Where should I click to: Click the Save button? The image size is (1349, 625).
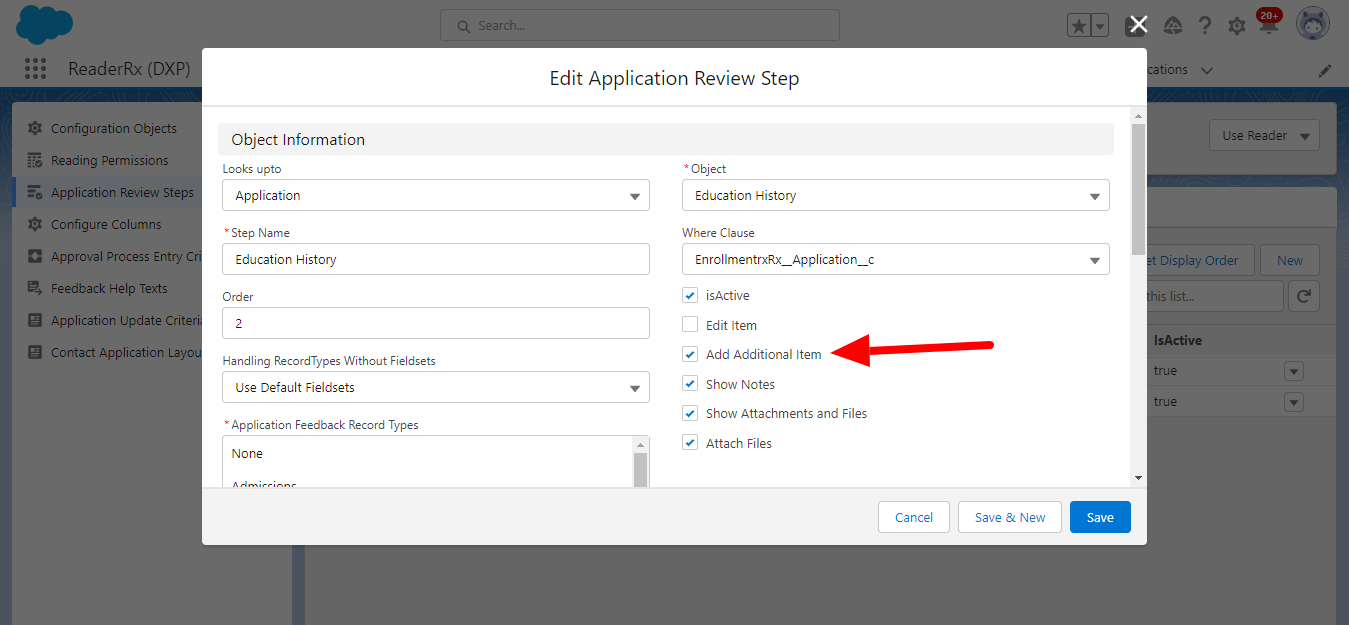point(1099,517)
